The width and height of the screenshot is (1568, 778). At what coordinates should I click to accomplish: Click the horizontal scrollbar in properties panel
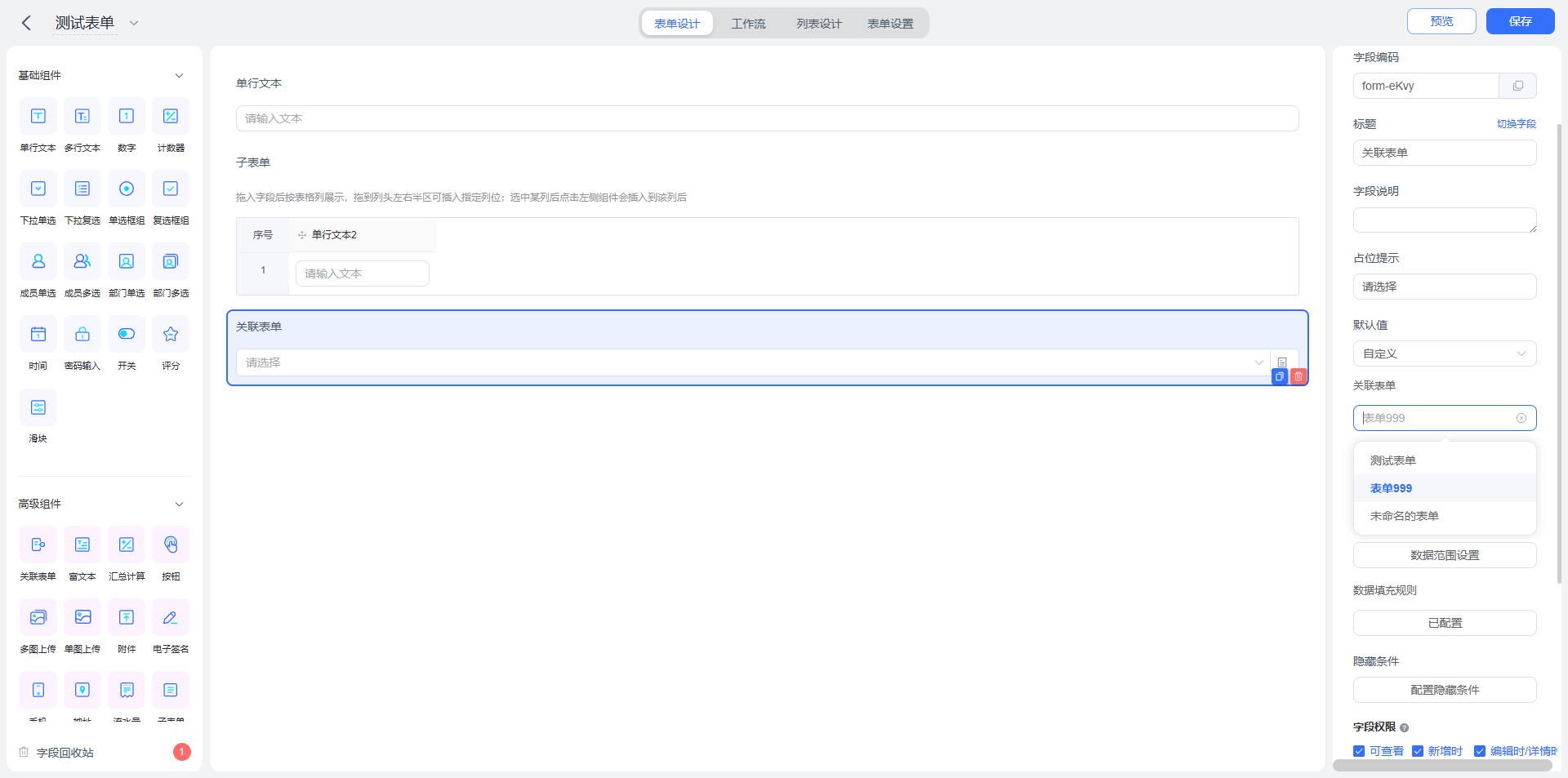click(1442, 766)
